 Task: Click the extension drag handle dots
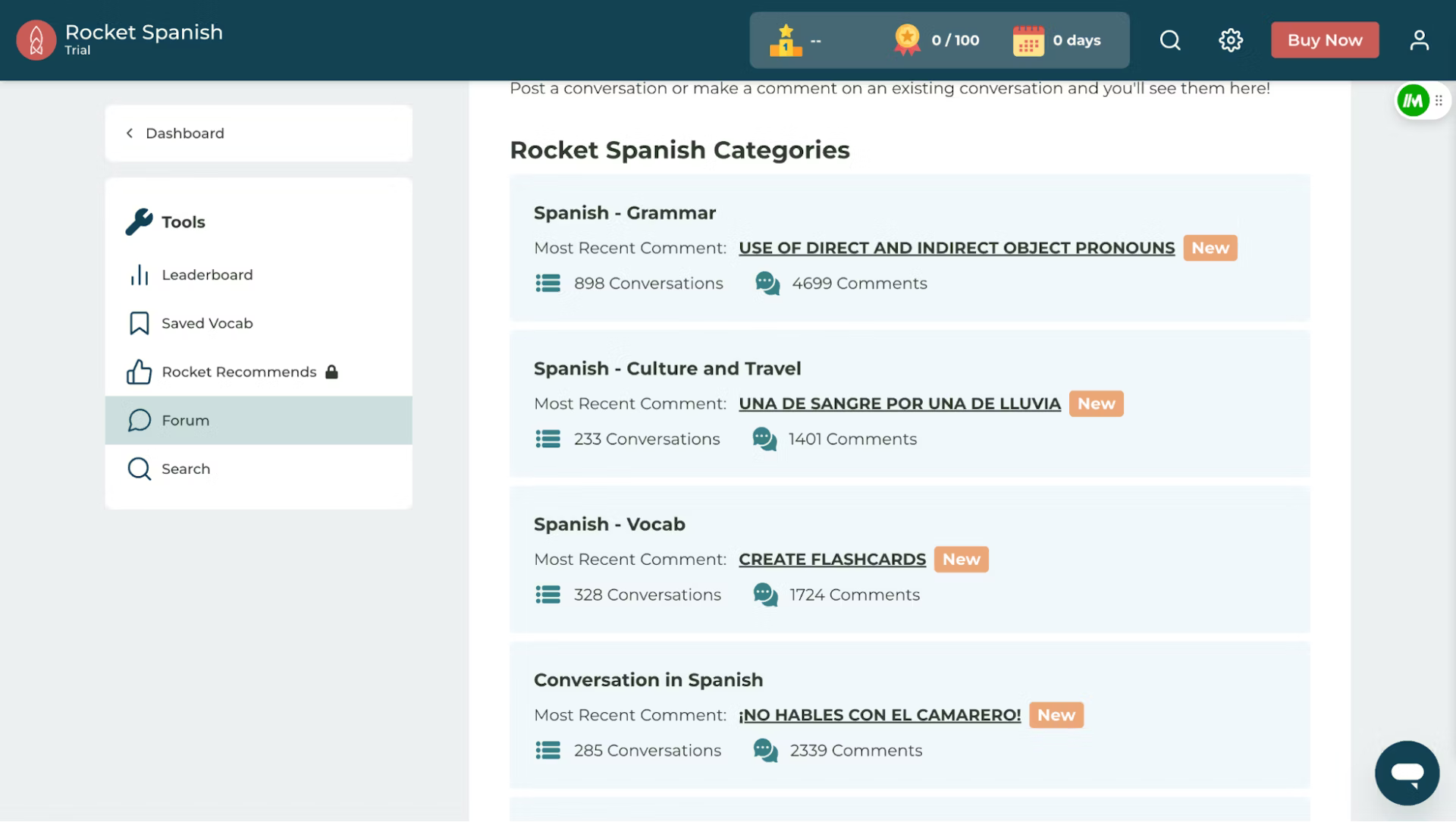coord(1439,100)
